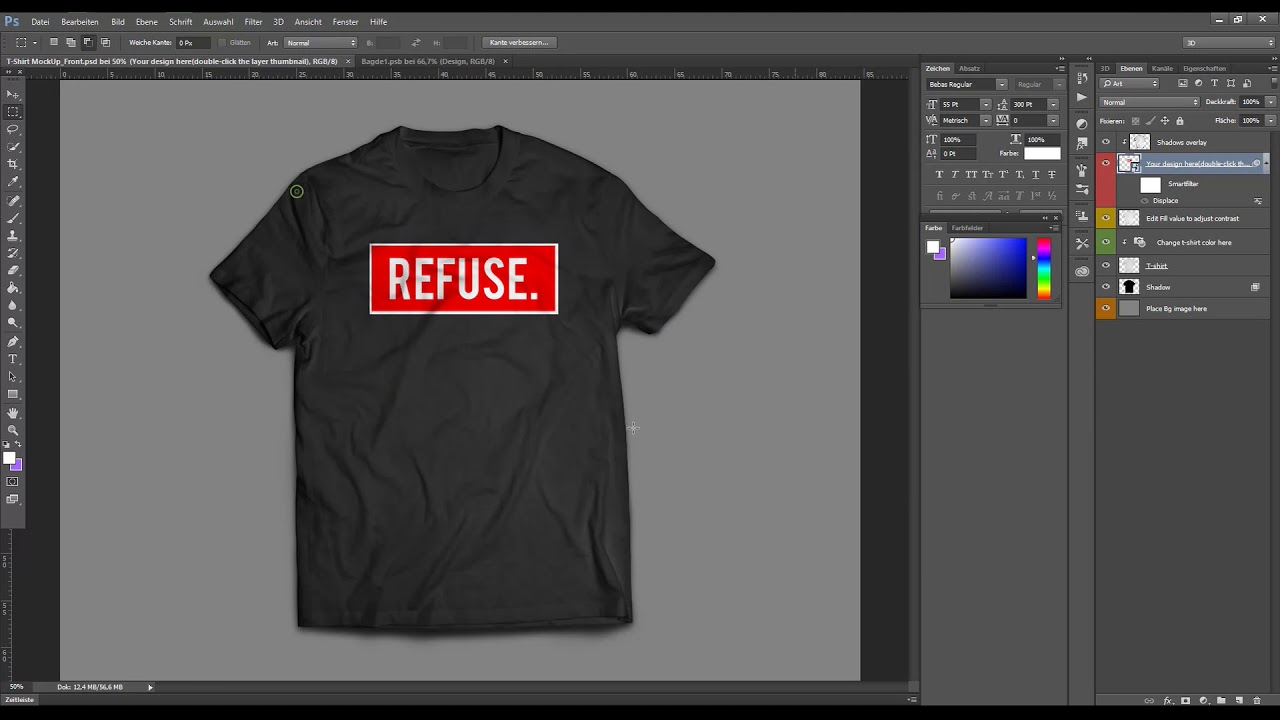Click the white Farbe text color swatch

coord(1041,153)
